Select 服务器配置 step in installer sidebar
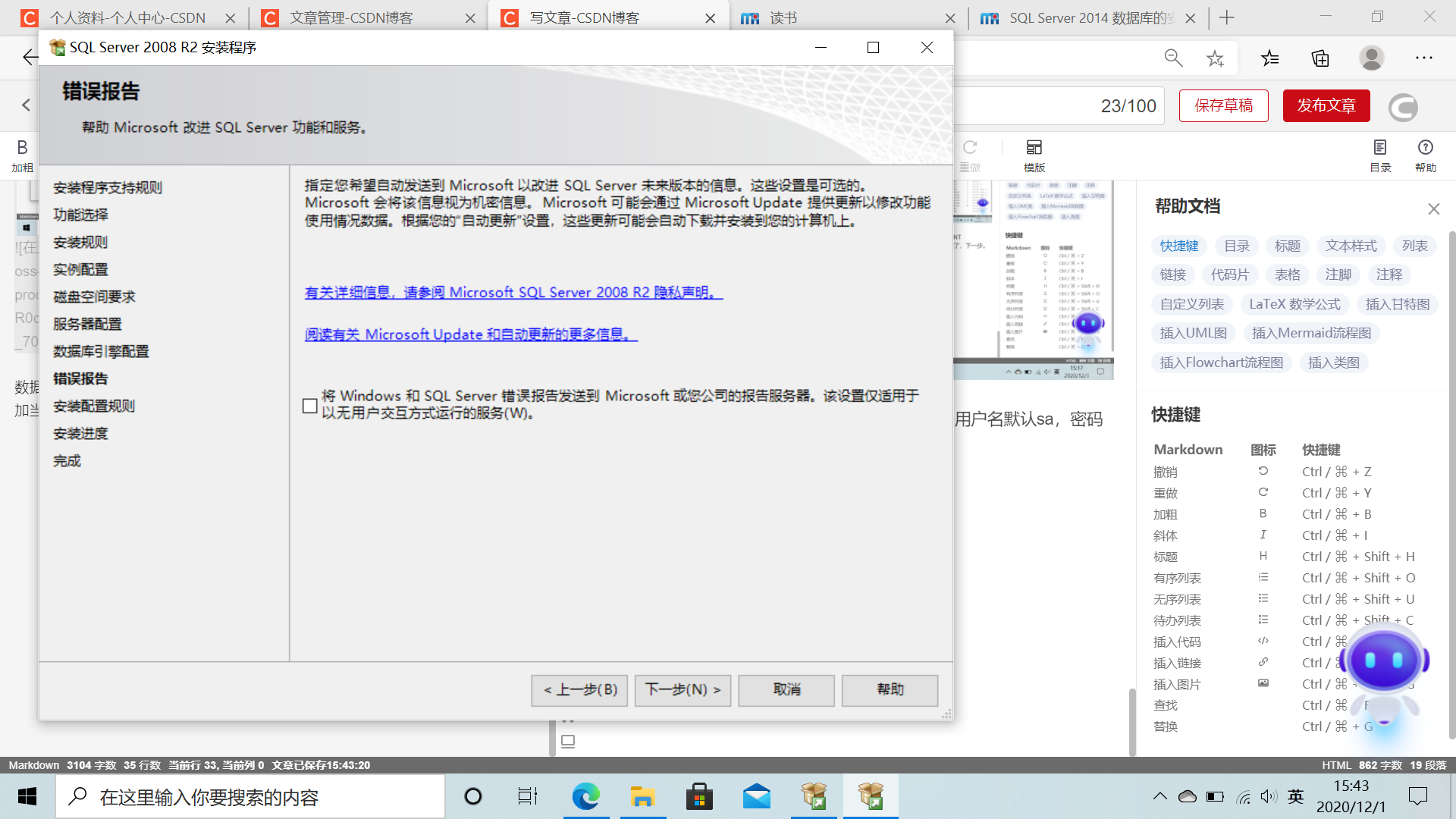Screen dimensions: 1456x819 (87, 325)
